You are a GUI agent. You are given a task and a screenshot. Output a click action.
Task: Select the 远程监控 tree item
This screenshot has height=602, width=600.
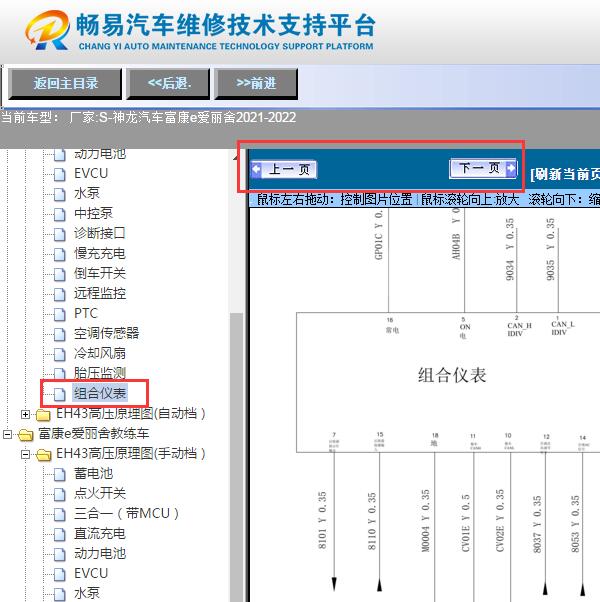pos(99,293)
